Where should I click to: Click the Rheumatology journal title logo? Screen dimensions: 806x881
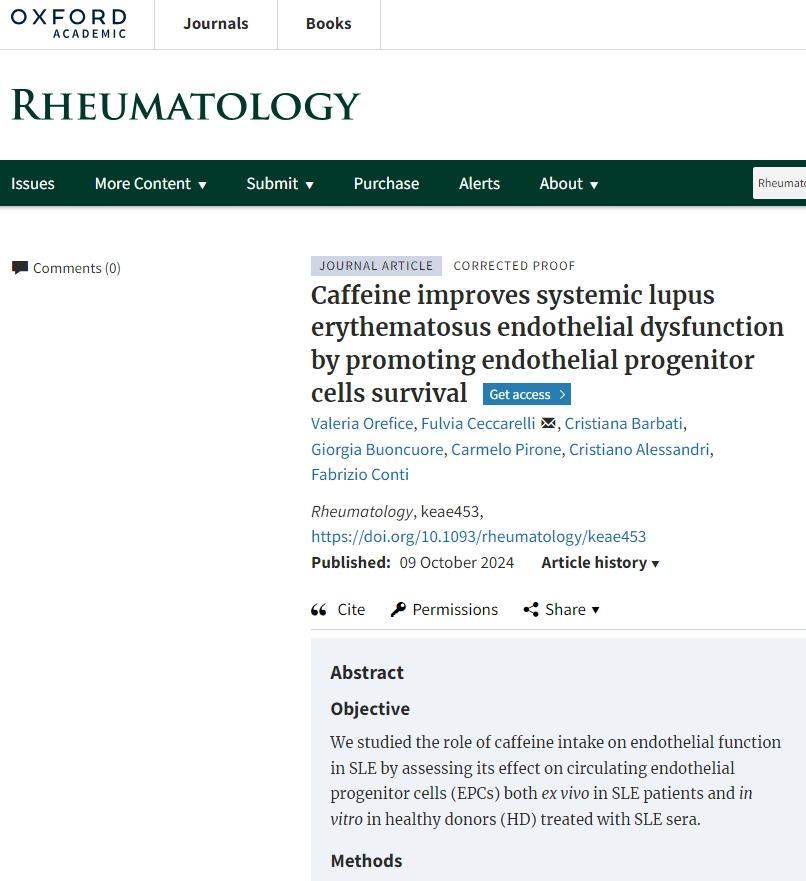185,105
